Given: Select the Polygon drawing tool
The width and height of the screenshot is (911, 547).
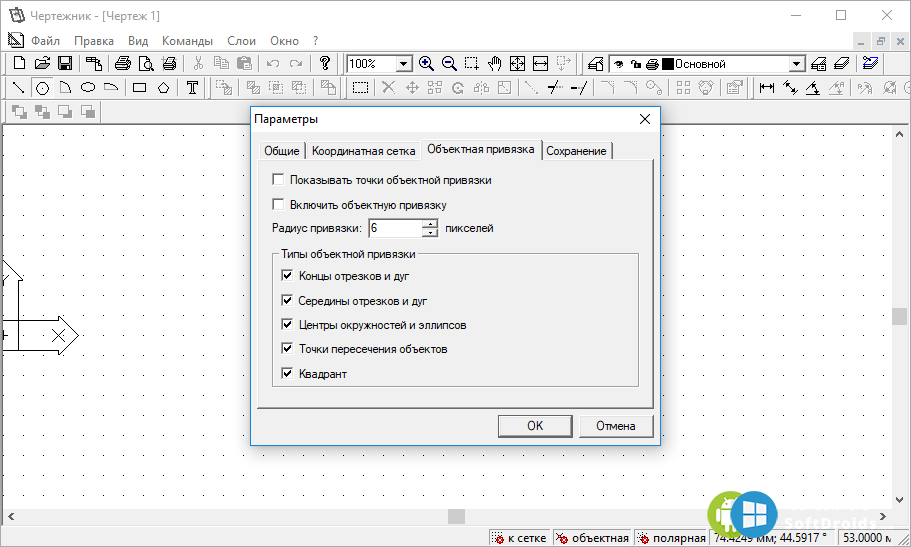Looking at the screenshot, I should 163,88.
